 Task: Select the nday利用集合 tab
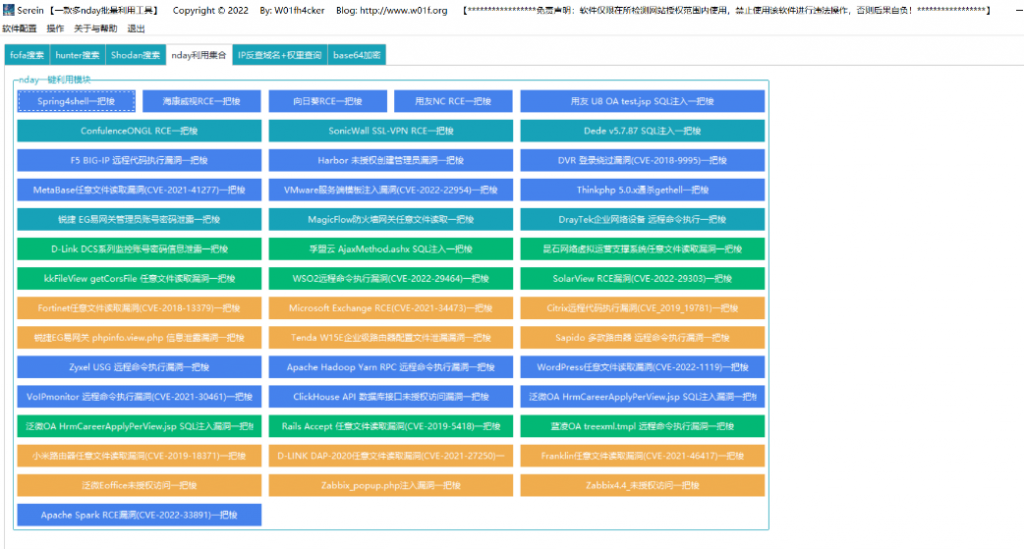pyautogui.click(x=199, y=55)
